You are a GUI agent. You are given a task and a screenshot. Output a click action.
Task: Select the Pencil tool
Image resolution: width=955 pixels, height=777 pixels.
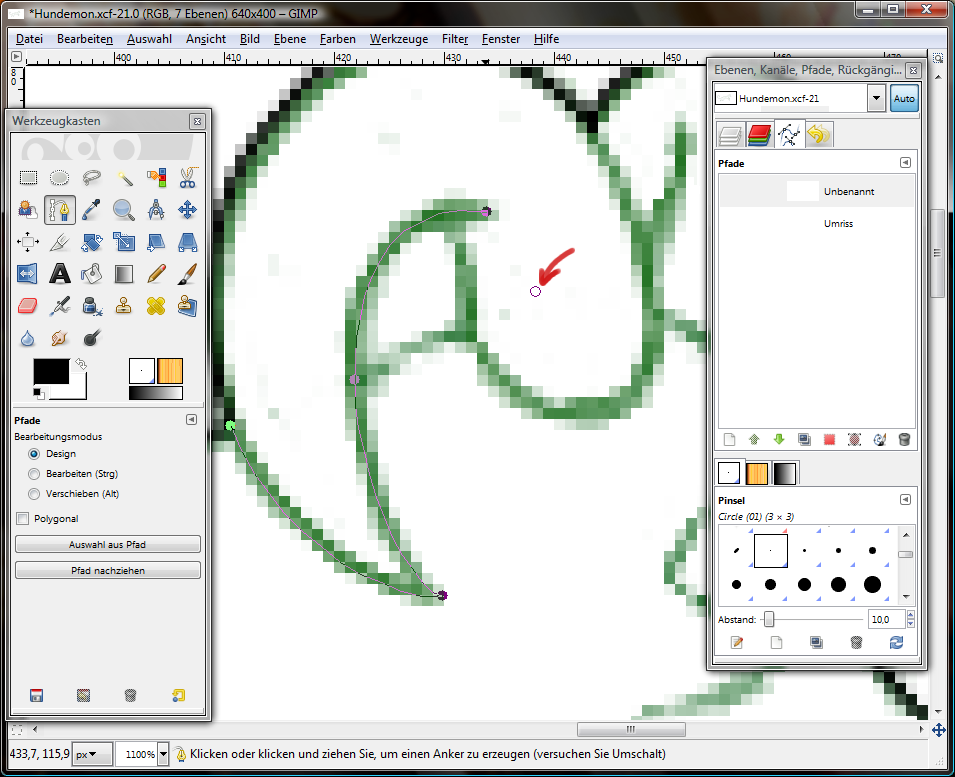[x=156, y=274]
